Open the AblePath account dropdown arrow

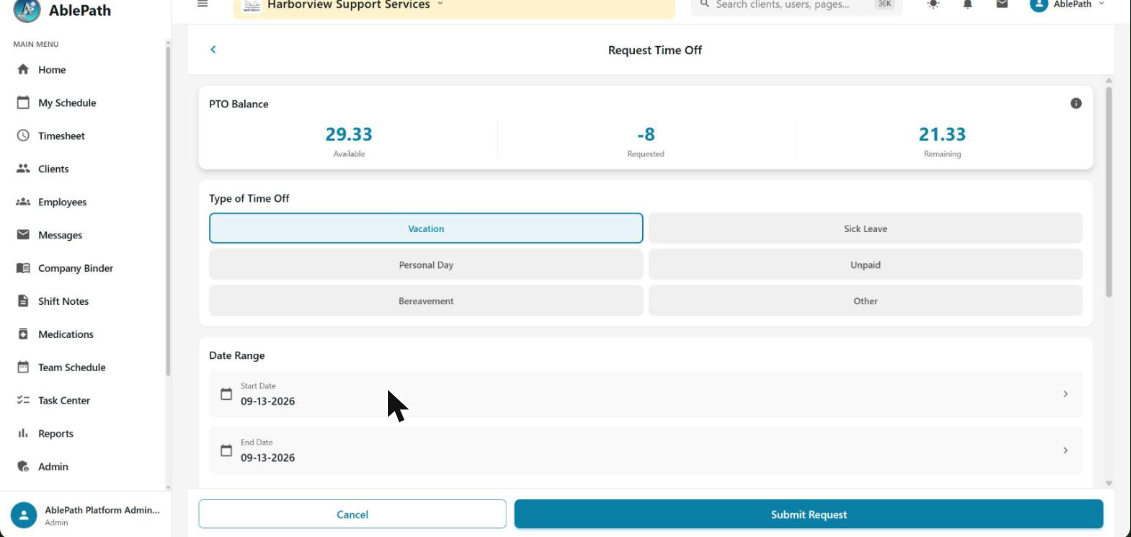[1101, 4]
